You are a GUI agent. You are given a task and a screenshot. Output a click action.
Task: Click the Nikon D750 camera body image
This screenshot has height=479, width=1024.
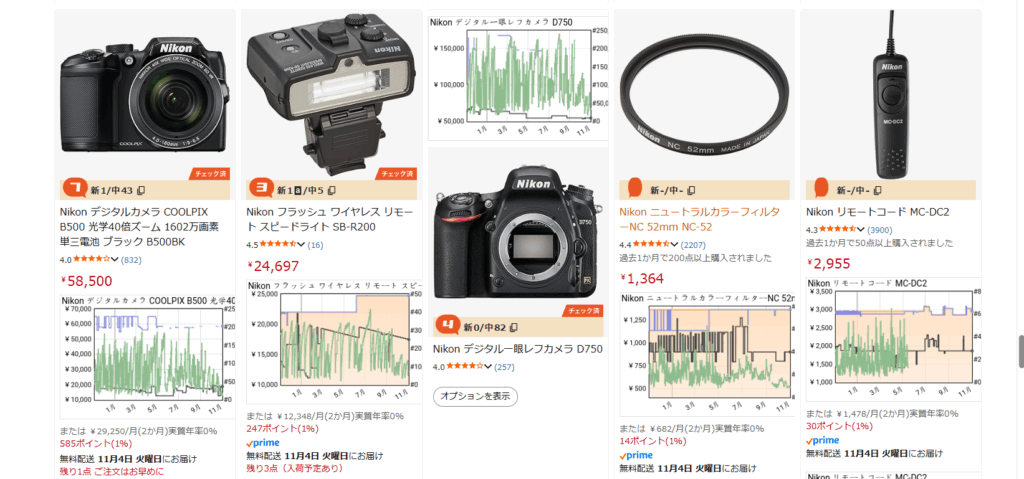click(x=517, y=229)
